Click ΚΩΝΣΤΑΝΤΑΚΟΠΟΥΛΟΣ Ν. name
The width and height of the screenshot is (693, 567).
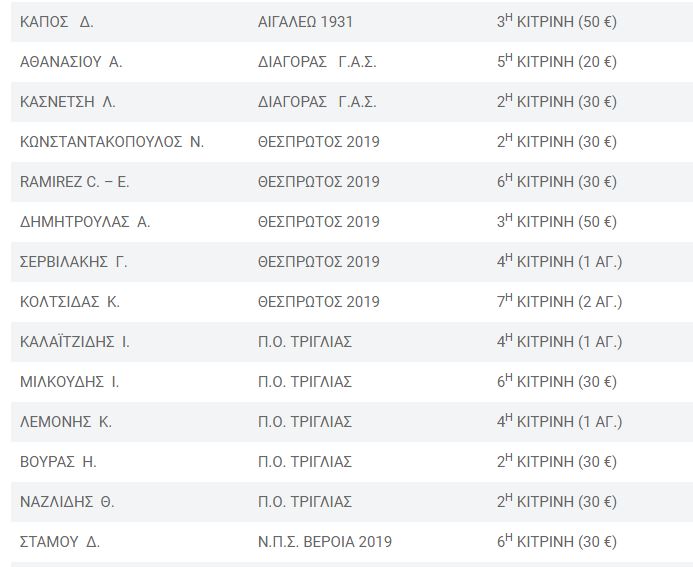(112, 142)
